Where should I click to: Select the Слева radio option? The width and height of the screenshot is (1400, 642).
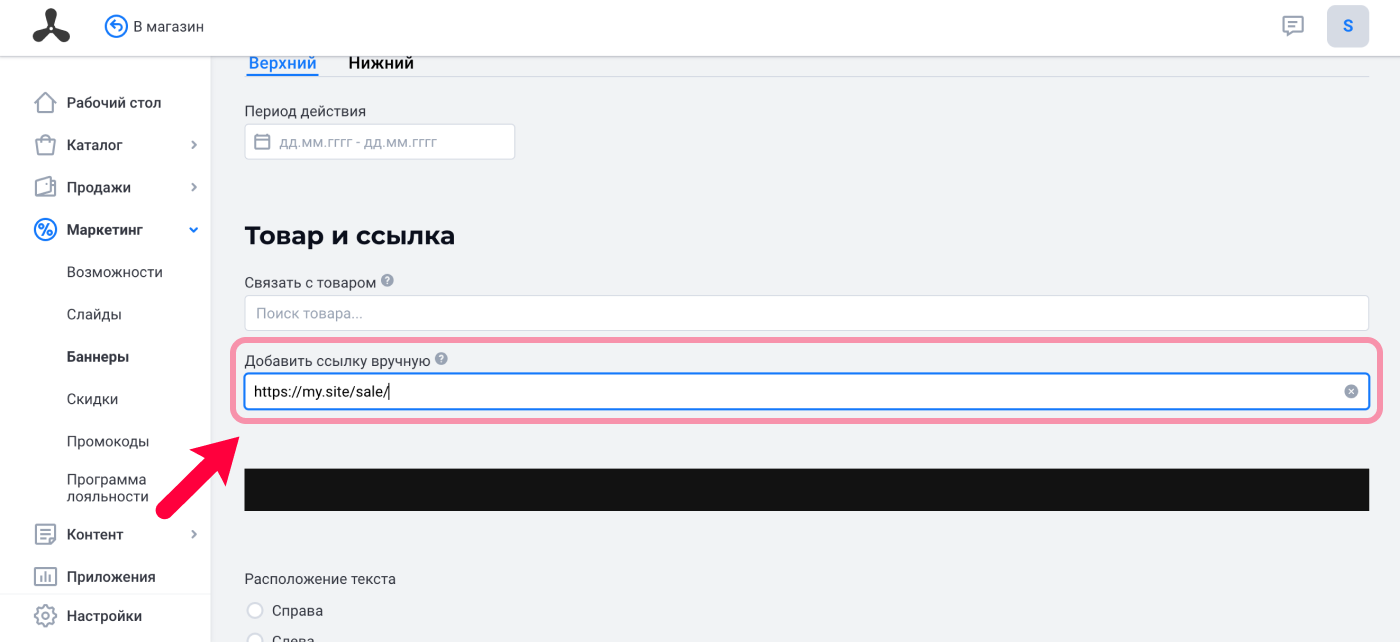point(255,638)
